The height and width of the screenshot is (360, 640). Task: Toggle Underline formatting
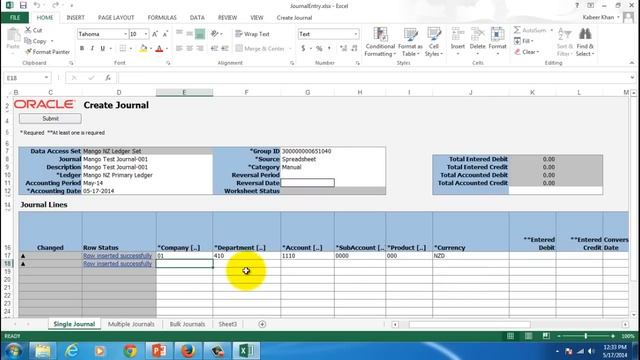(x=102, y=49)
